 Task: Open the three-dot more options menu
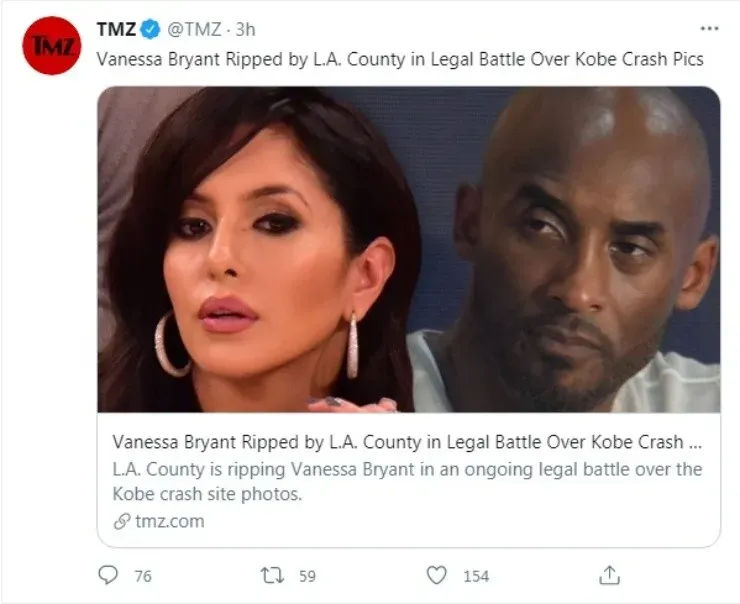tap(709, 29)
